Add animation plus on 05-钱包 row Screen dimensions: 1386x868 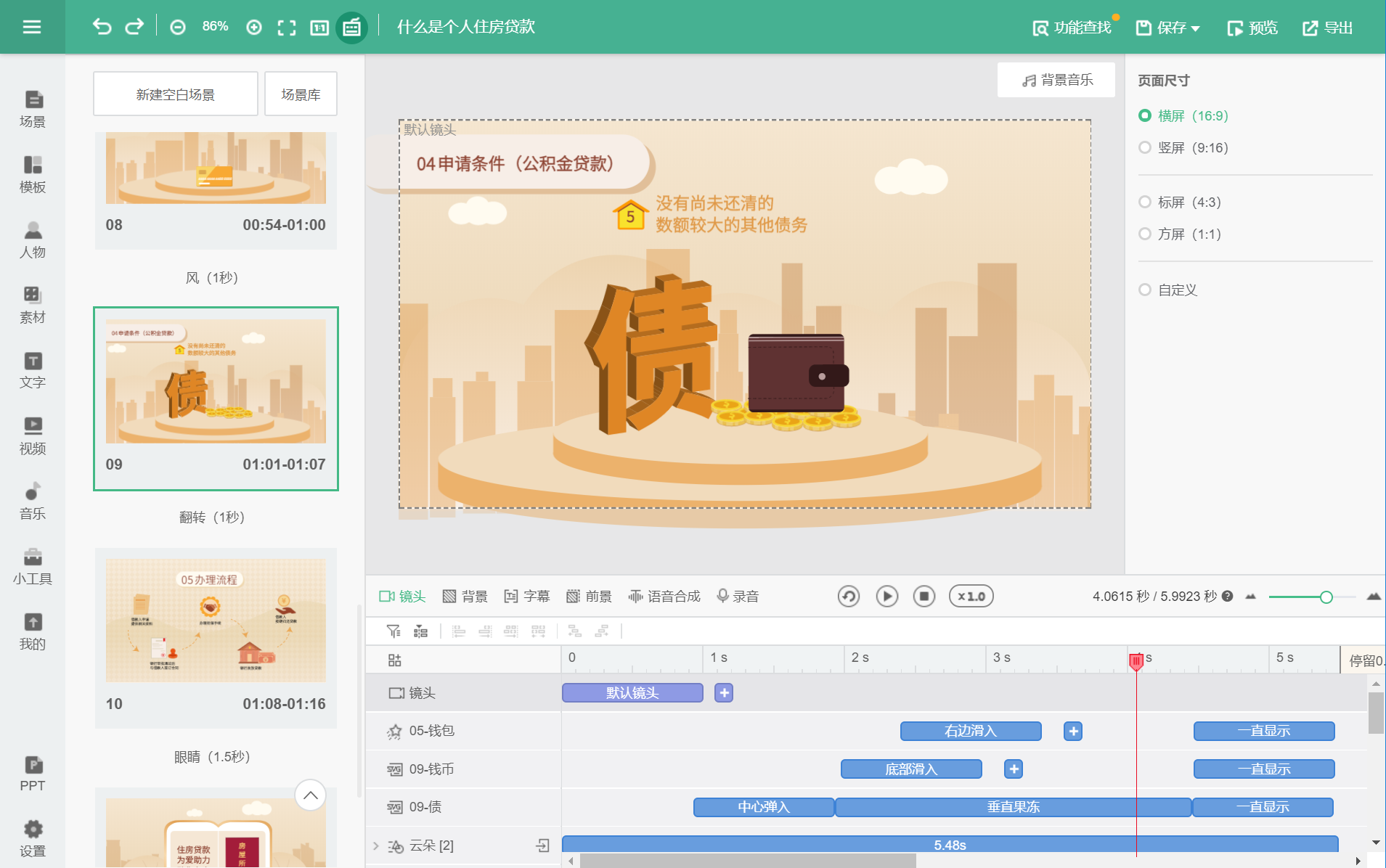(x=1073, y=731)
